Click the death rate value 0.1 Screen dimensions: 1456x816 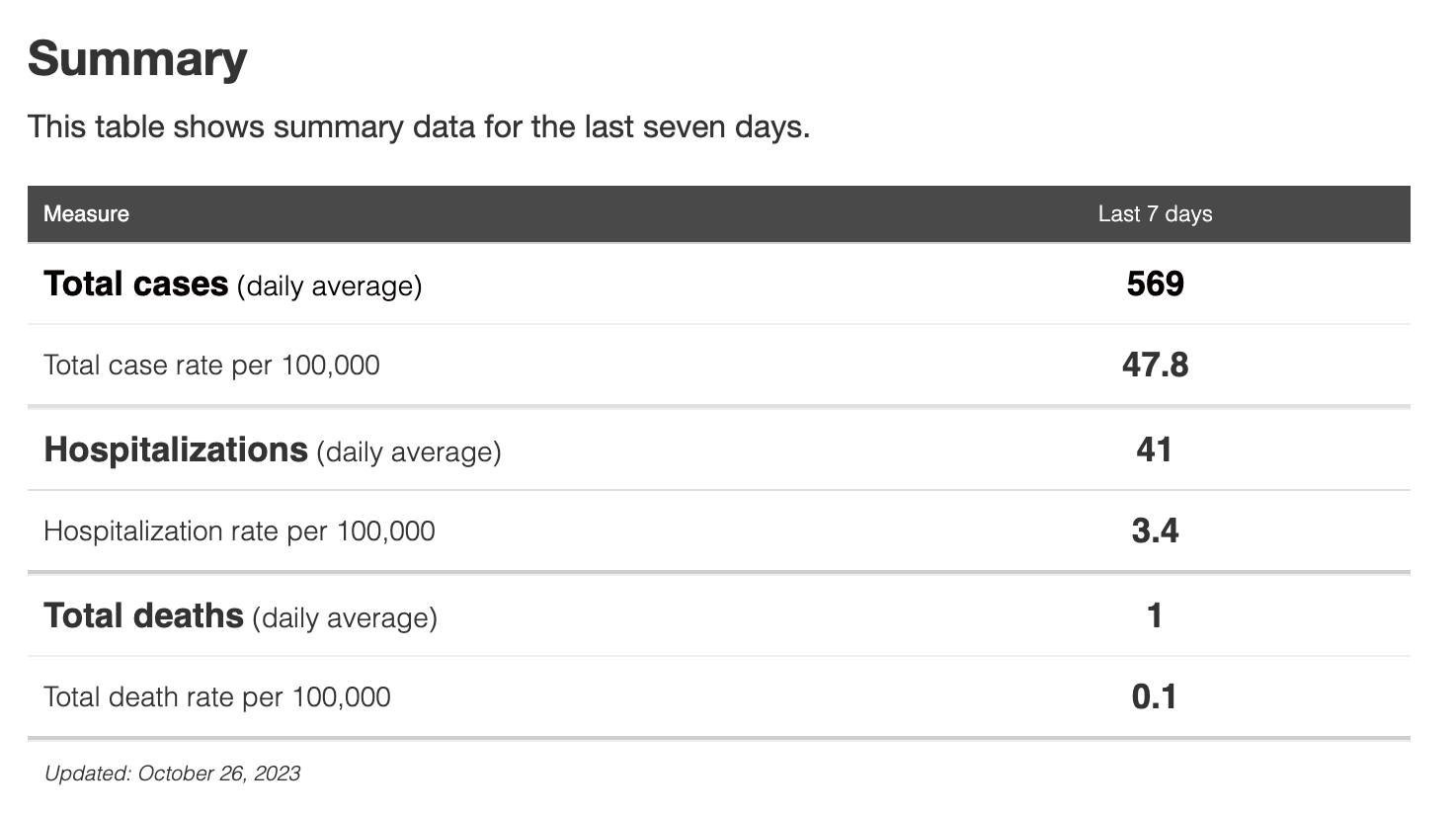point(1155,697)
